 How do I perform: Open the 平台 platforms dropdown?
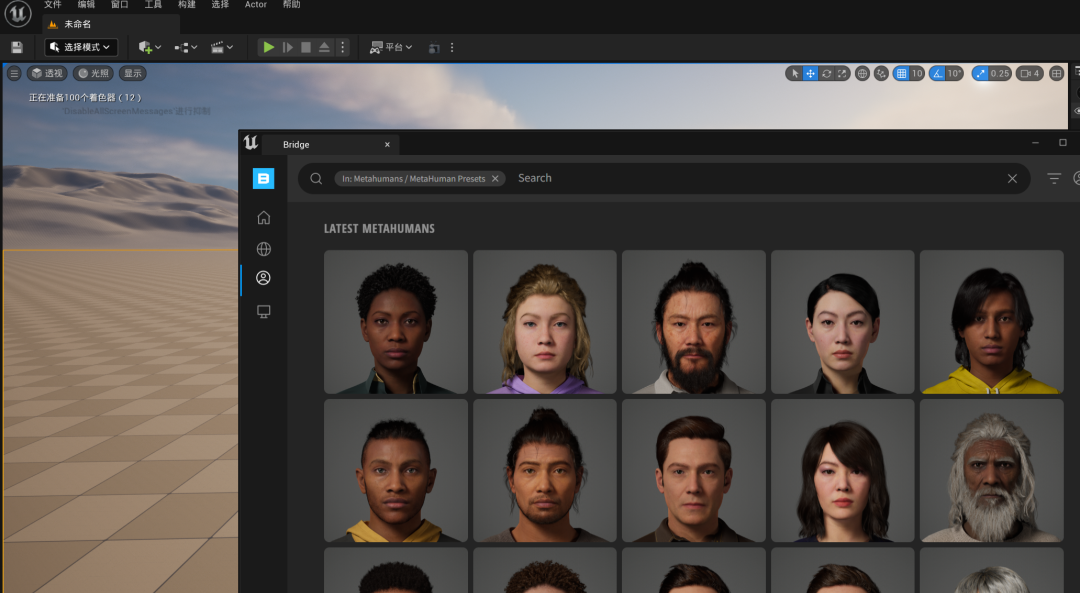coord(391,47)
